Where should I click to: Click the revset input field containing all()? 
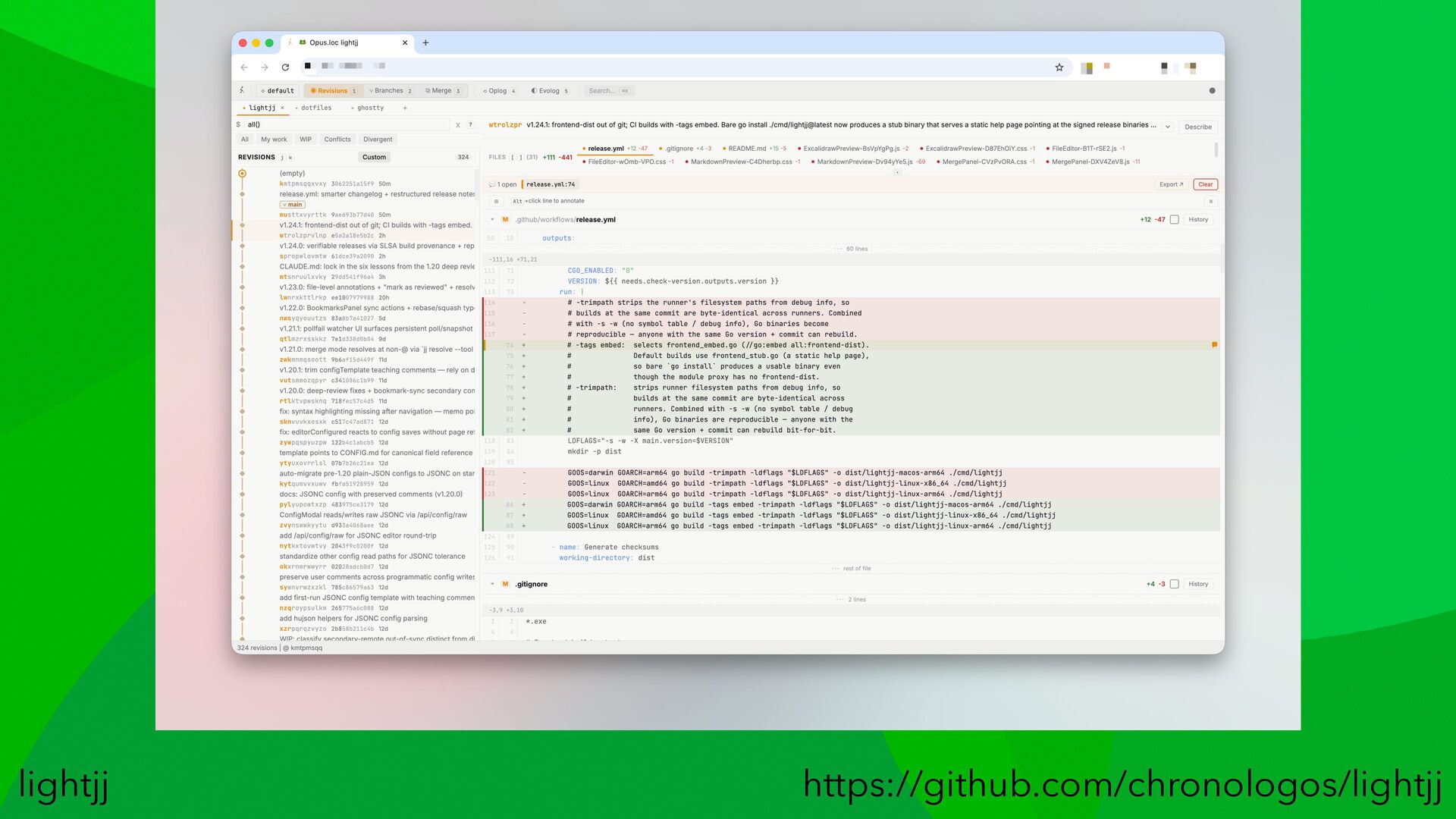coord(347,124)
